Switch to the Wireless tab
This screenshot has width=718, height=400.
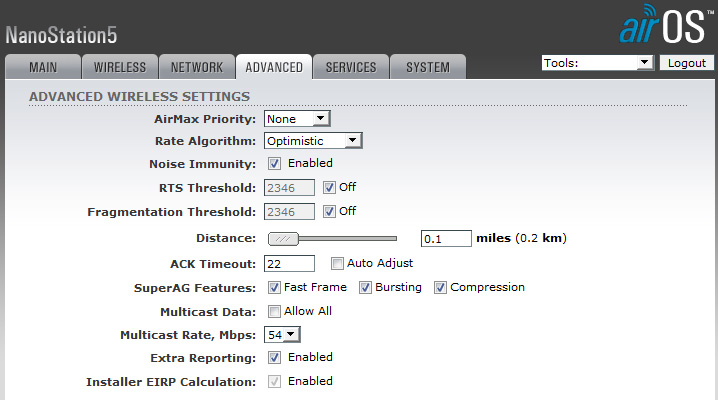[120, 67]
